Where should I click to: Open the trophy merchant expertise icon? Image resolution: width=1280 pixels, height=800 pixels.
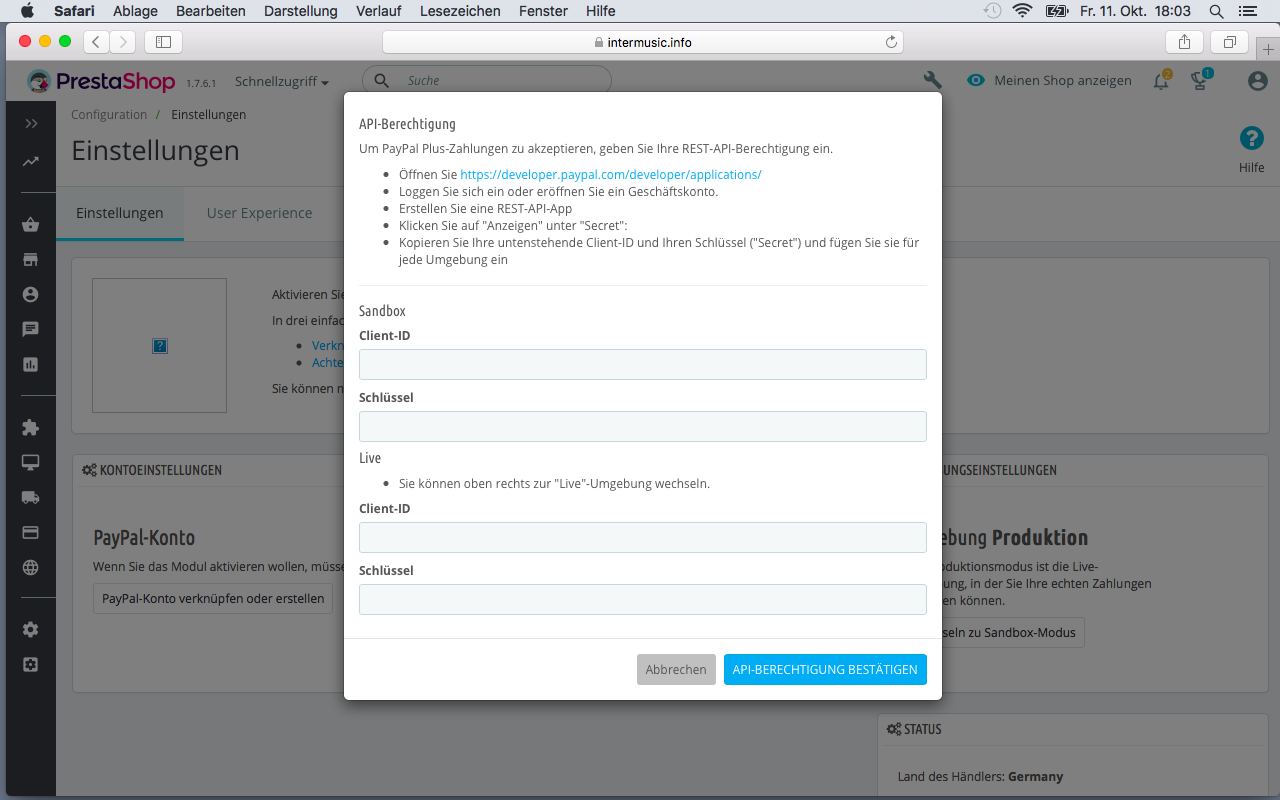click(1200, 80)
